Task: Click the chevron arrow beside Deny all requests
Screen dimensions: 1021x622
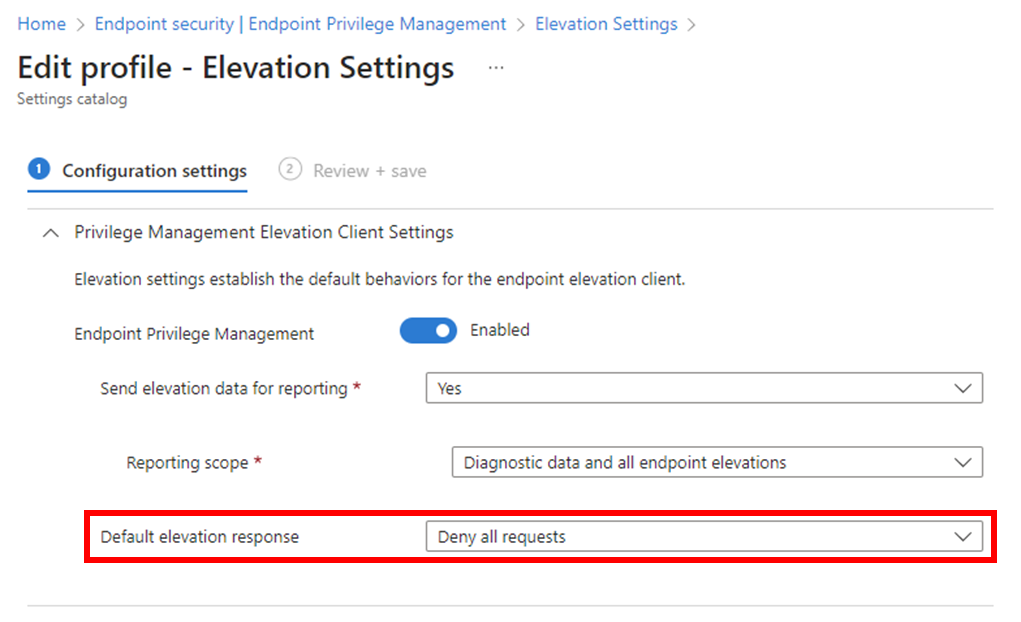Action: point(963,536)
